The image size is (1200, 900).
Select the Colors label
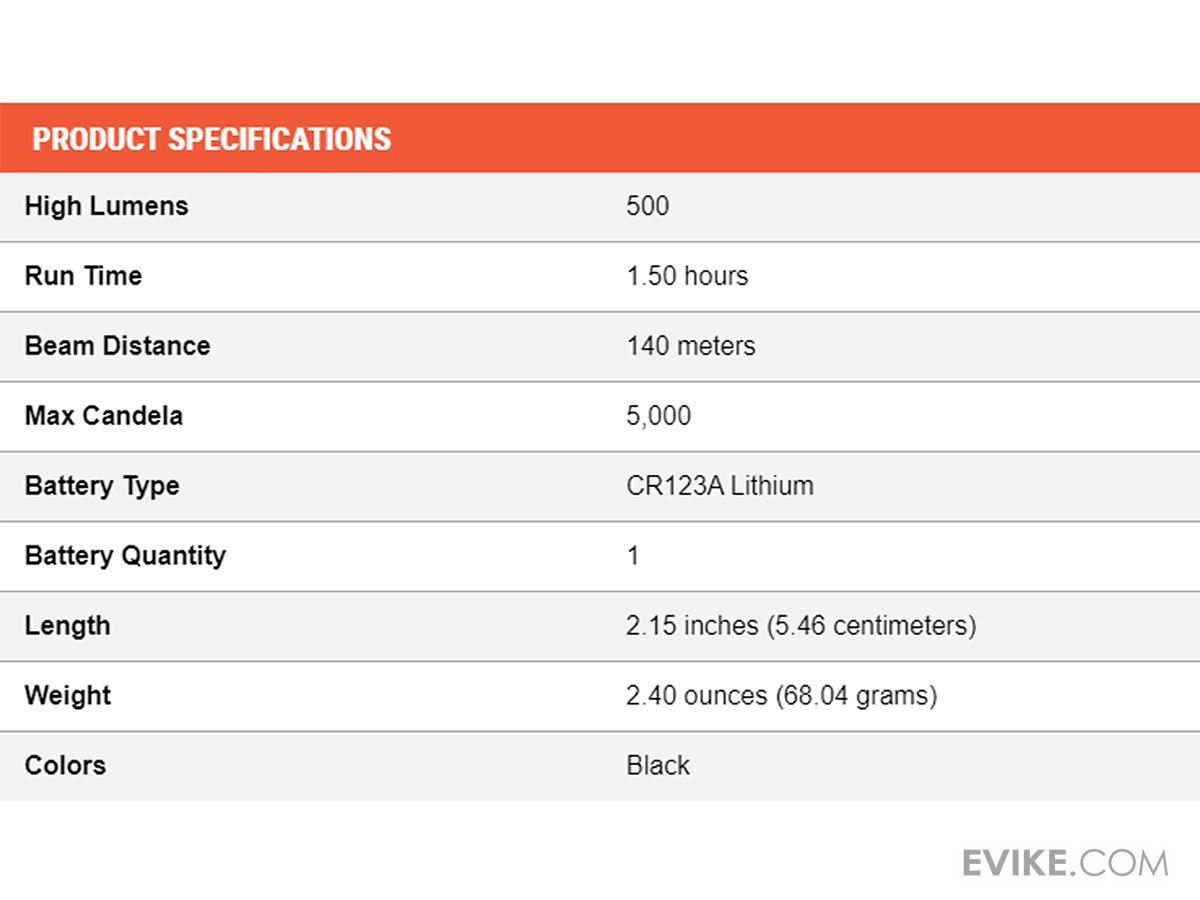(65, 765)
